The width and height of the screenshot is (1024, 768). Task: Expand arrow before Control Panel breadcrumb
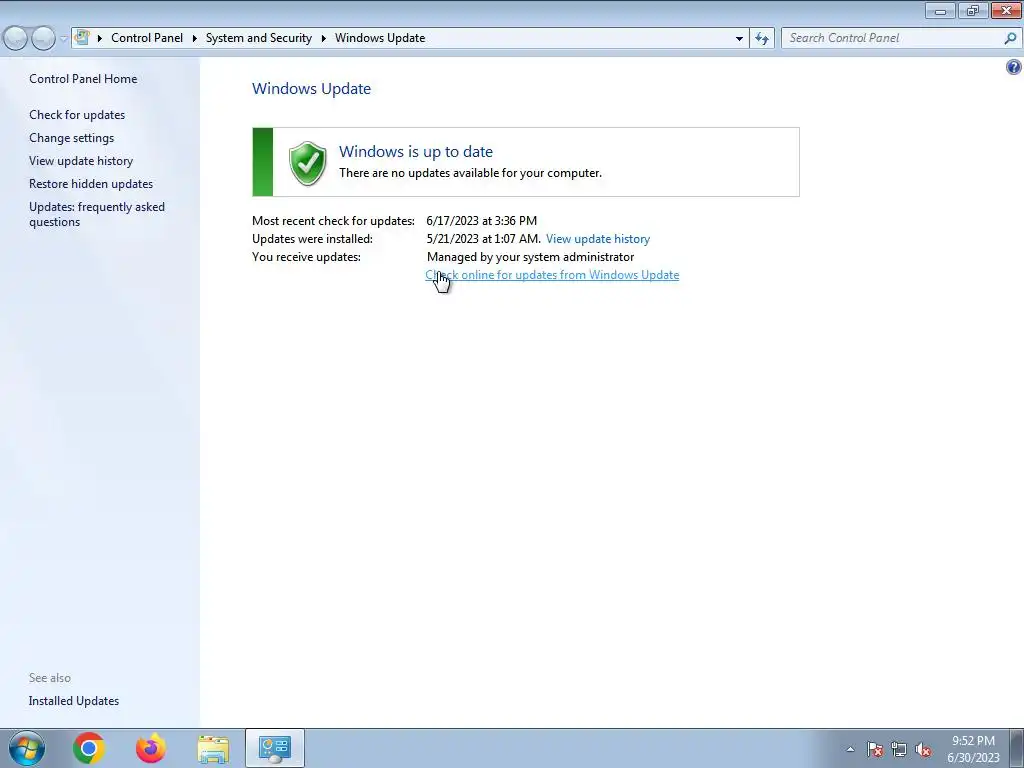pos(100,38)
